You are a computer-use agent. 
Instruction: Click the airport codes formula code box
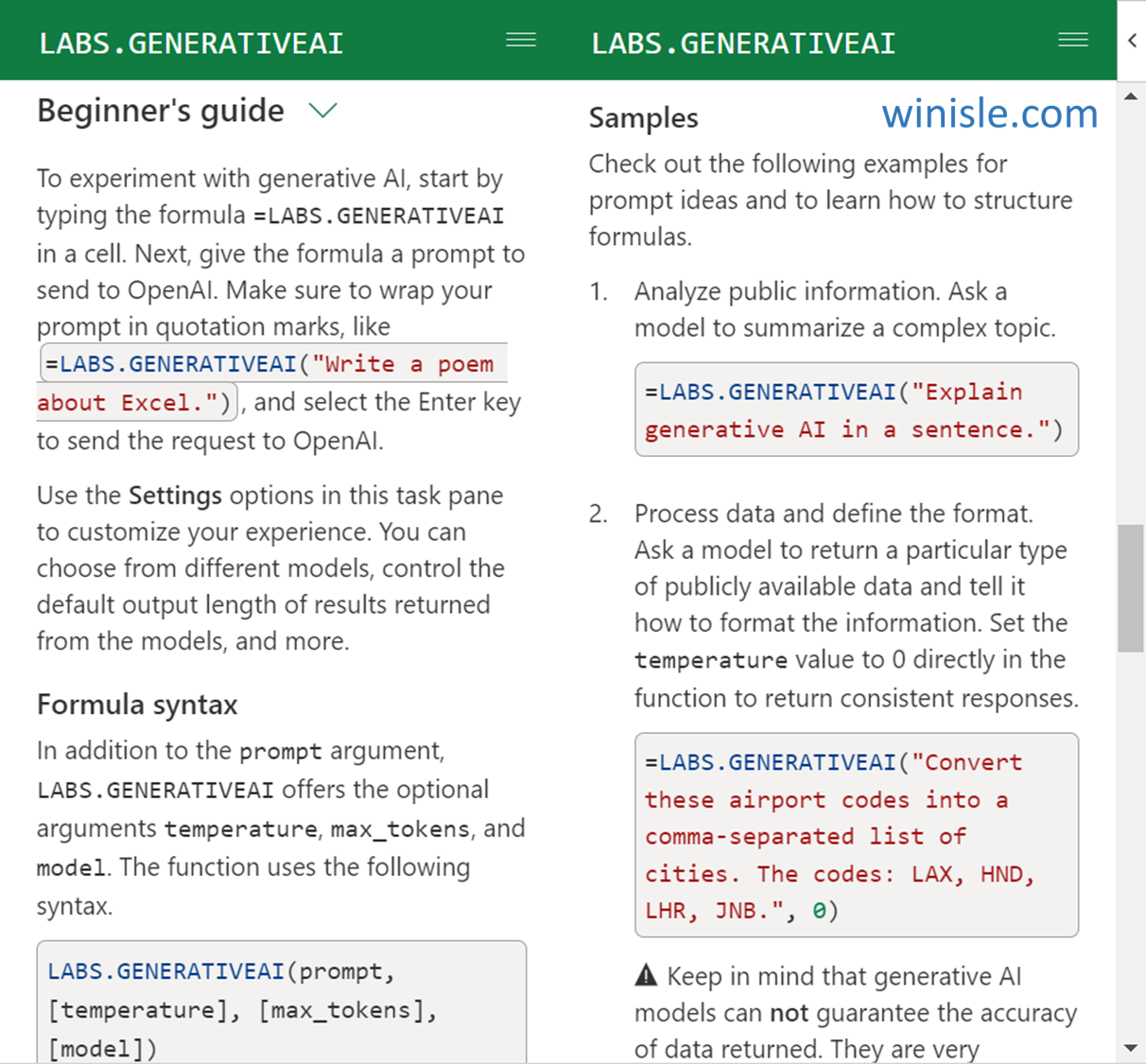857,835
